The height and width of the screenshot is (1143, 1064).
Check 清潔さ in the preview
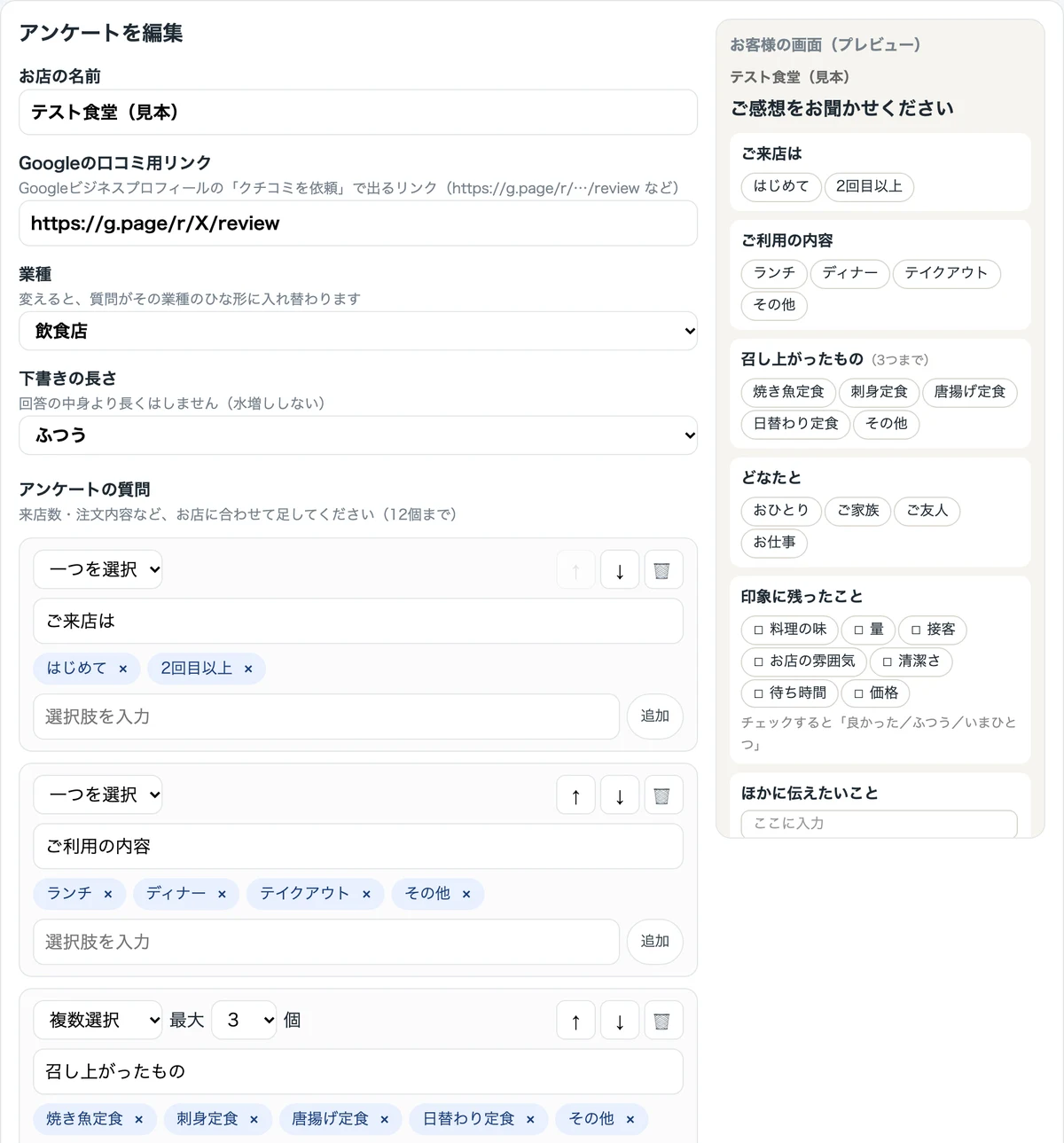[911, 662]
